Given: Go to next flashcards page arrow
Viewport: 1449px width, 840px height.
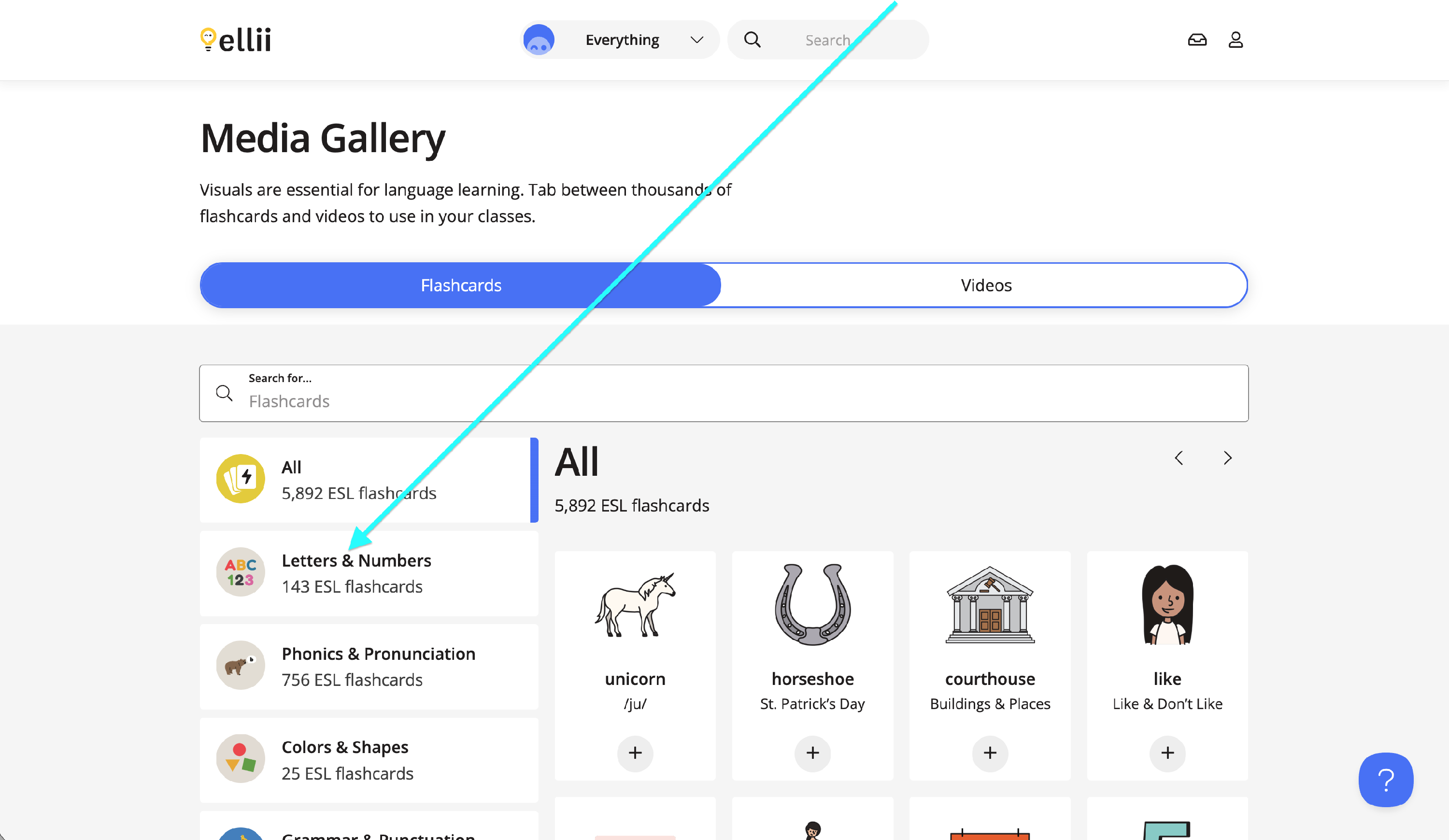Looking at the screenshot, I should (x=1228, y=457).
